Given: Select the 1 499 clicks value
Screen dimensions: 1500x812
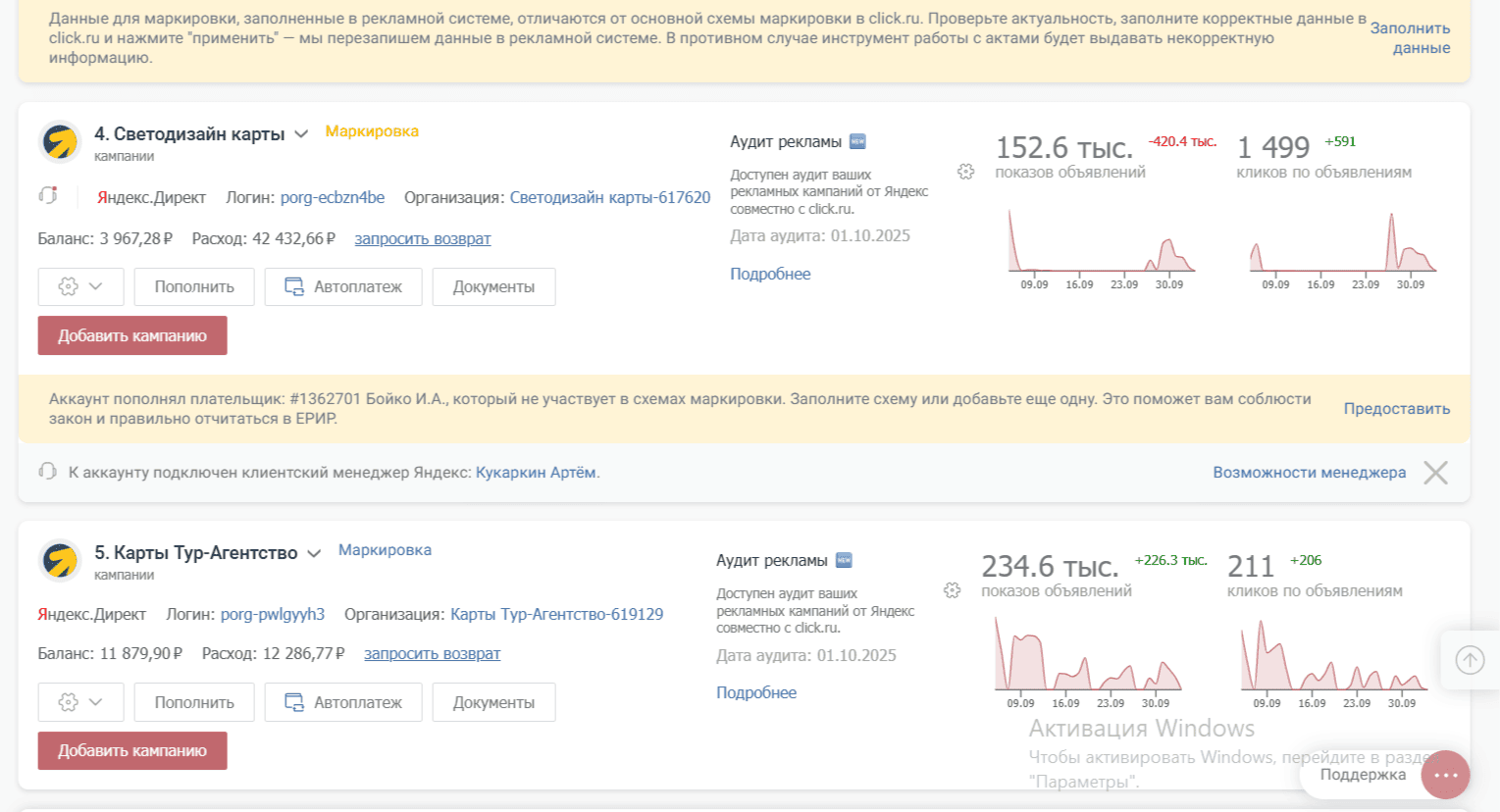Looking at the screenshot, I should pyautogui.click(x=1273, y=147).
